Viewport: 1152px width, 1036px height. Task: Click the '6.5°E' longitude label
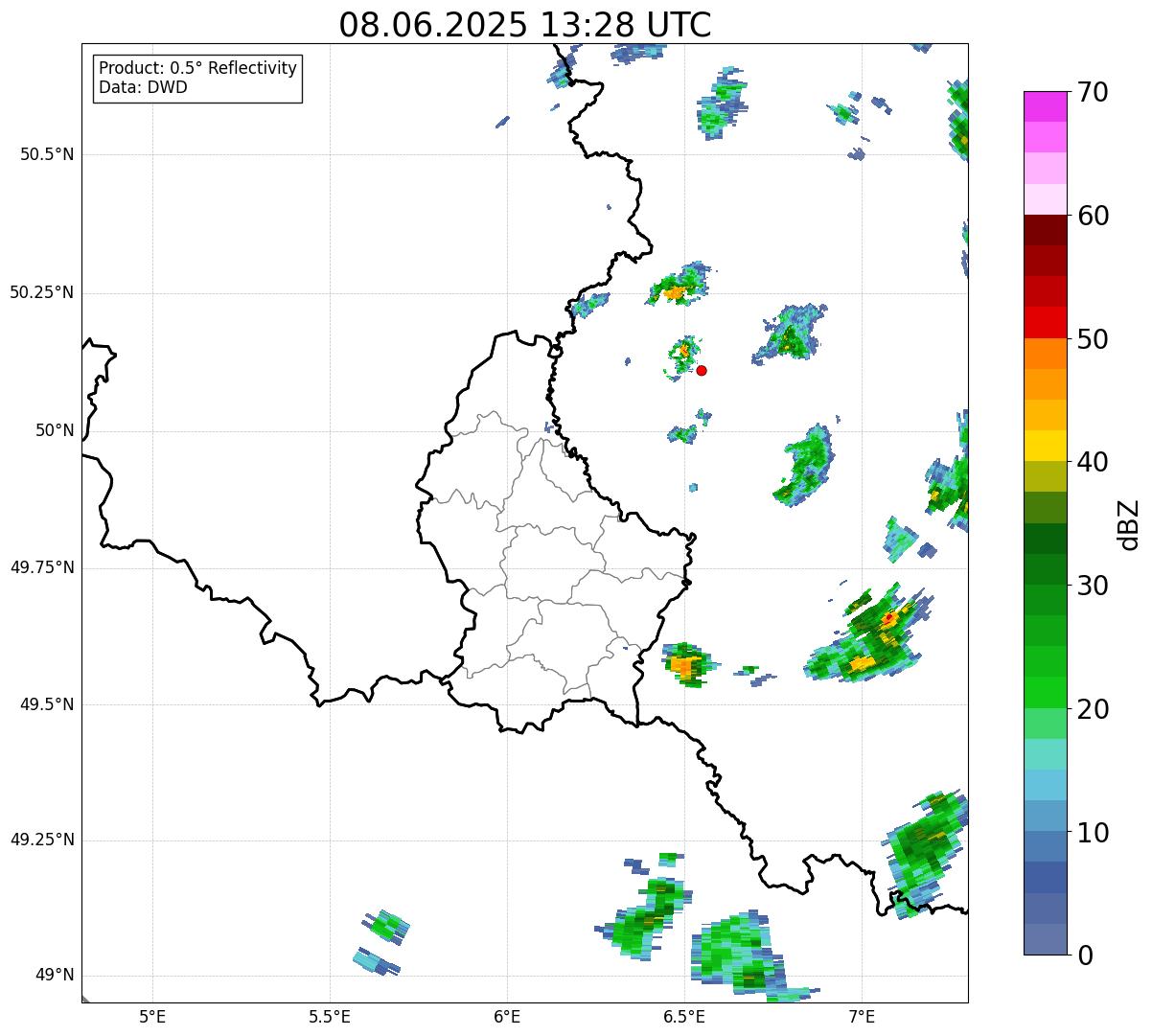tap(684, 1016)
